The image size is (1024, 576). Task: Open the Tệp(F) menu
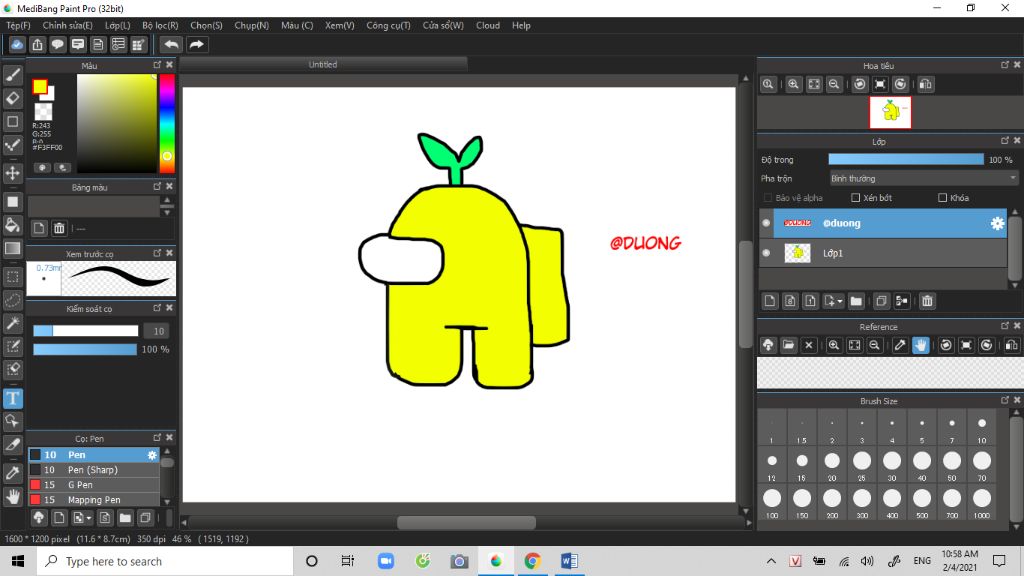point(18,25)
